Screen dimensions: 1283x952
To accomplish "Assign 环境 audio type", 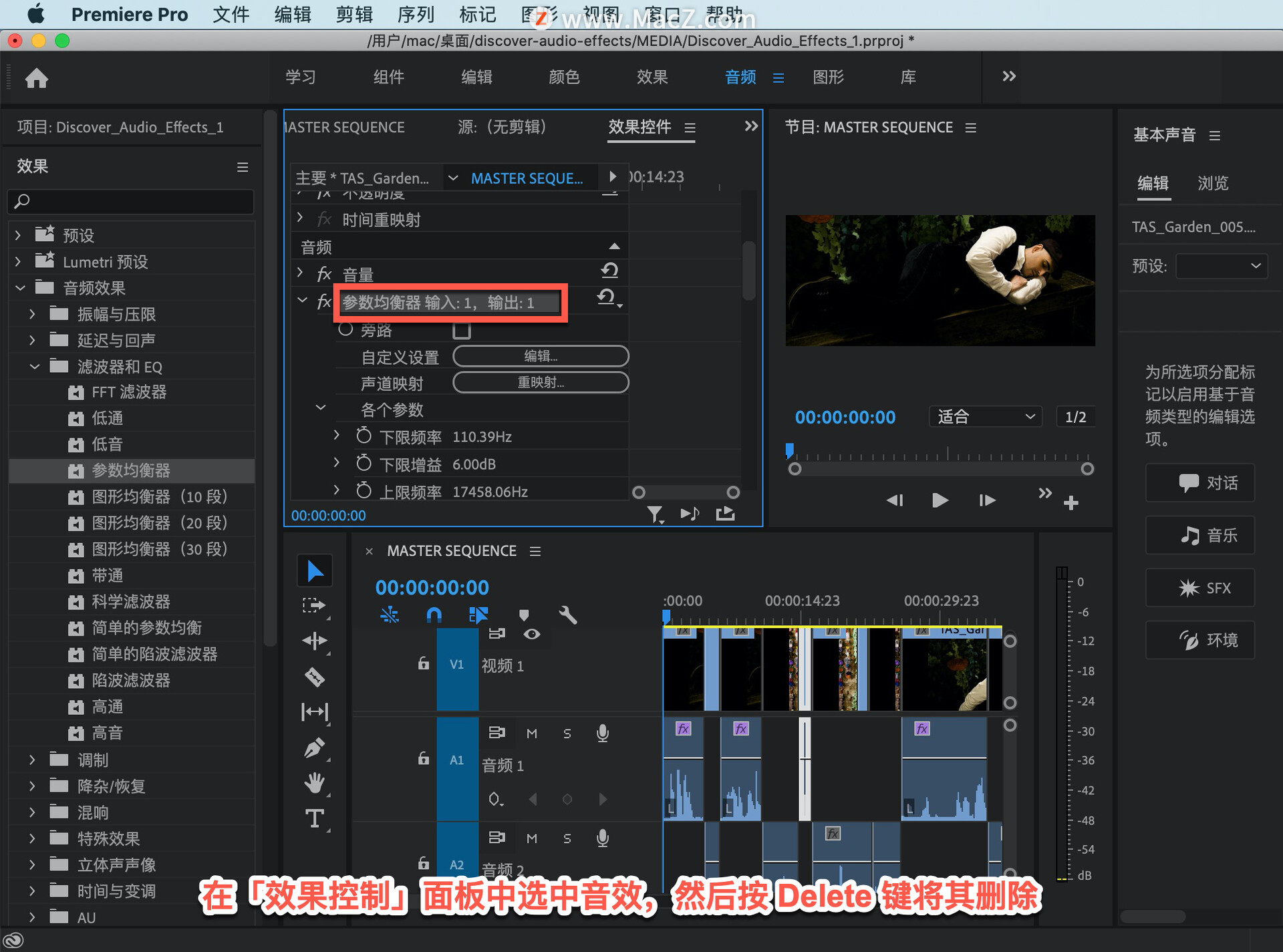I will (x=1200, y=640).
